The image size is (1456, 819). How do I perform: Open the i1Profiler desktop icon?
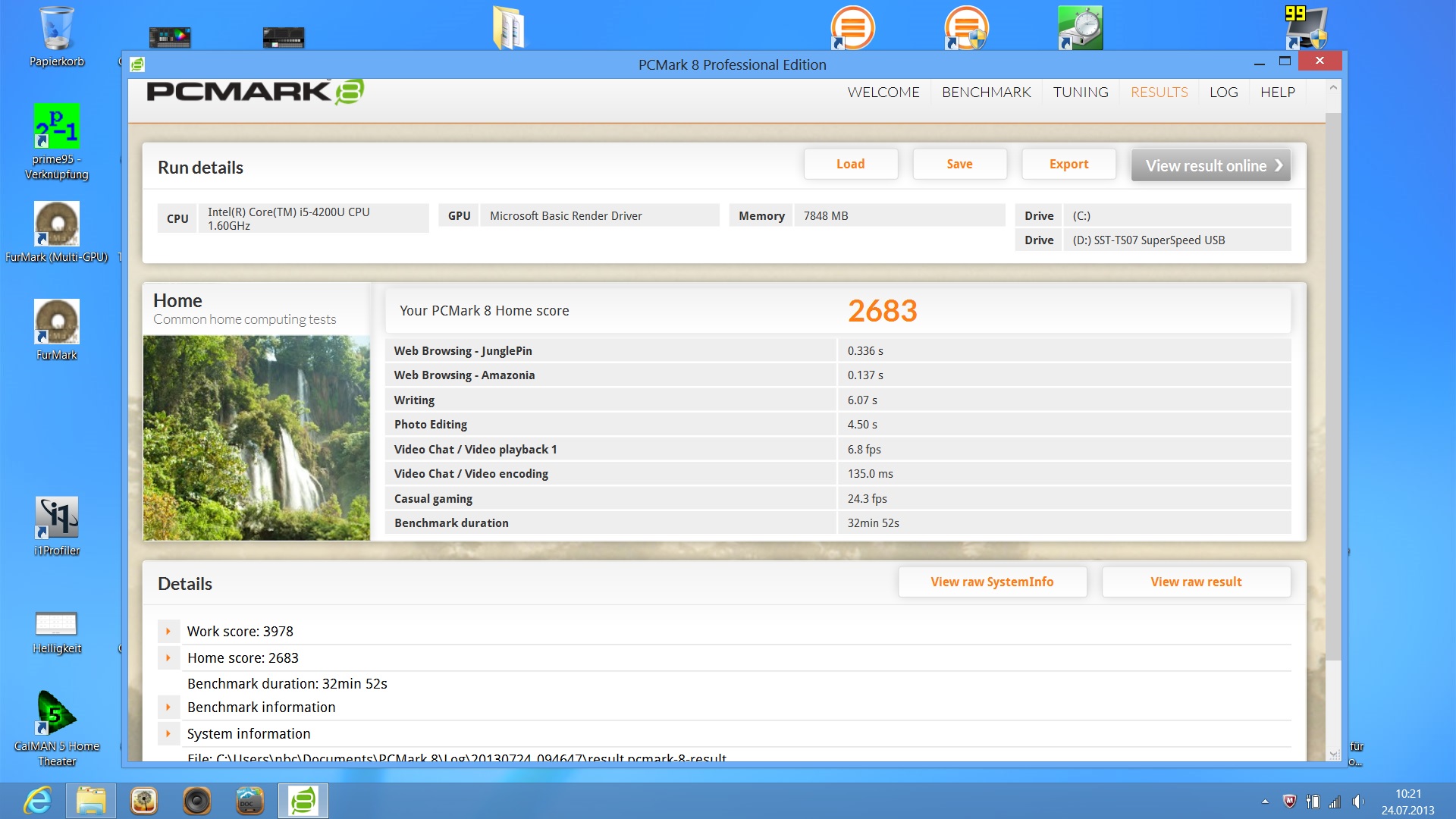[x=56, y=518]
